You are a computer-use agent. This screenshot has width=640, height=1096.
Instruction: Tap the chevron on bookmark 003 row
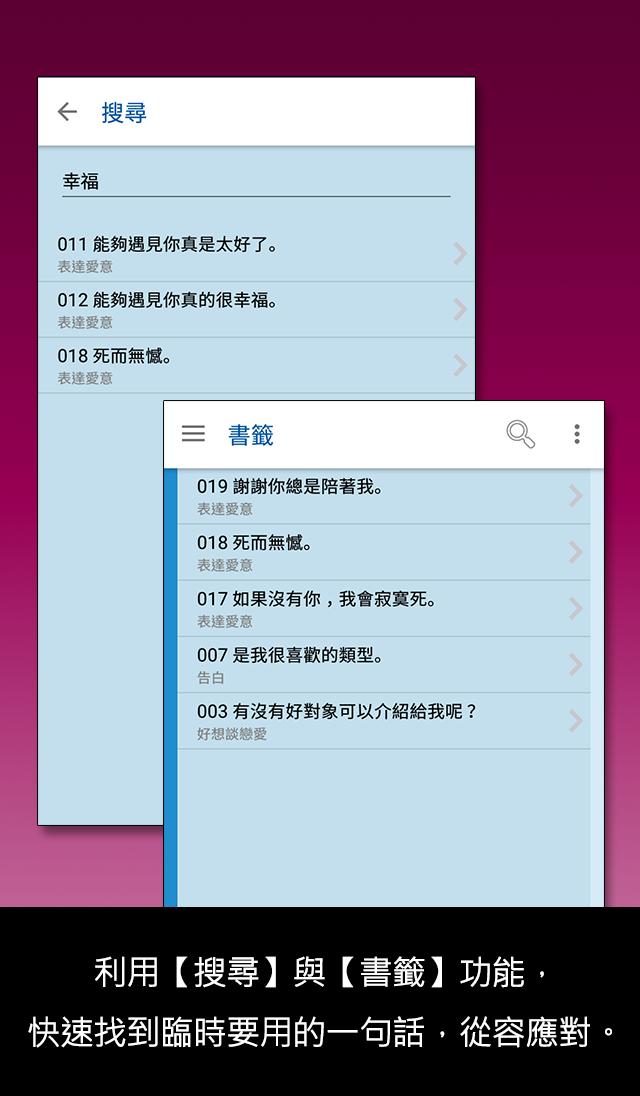pos(576,721)
